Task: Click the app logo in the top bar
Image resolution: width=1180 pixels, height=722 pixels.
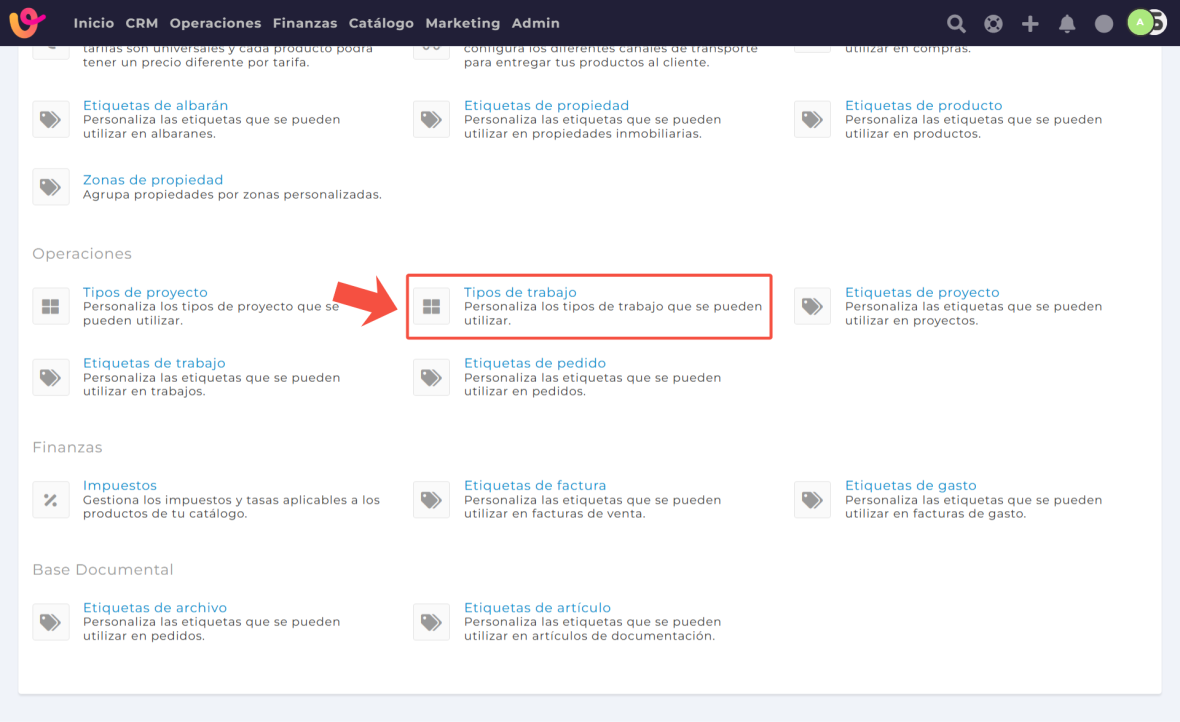Action: tap(28, 22)
